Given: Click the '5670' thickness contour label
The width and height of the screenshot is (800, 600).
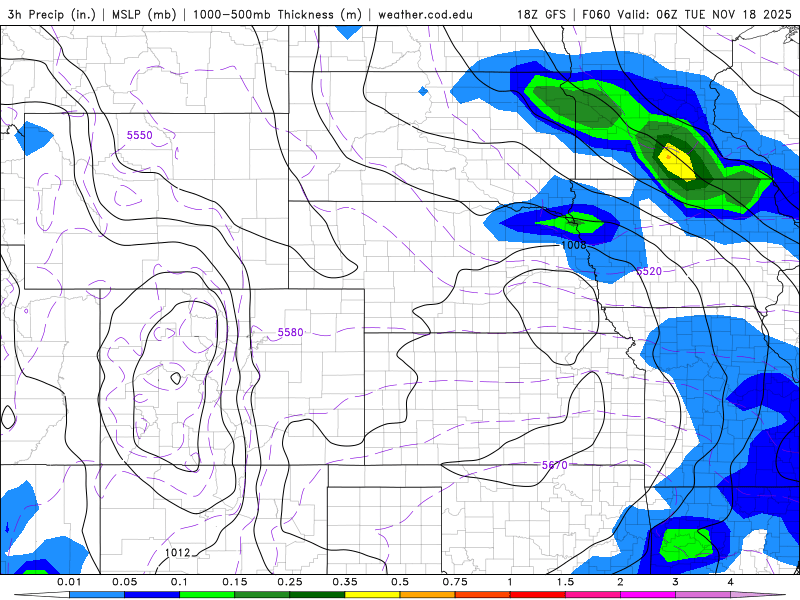Looking at the screenshot, I should click(x=554, y=465).
